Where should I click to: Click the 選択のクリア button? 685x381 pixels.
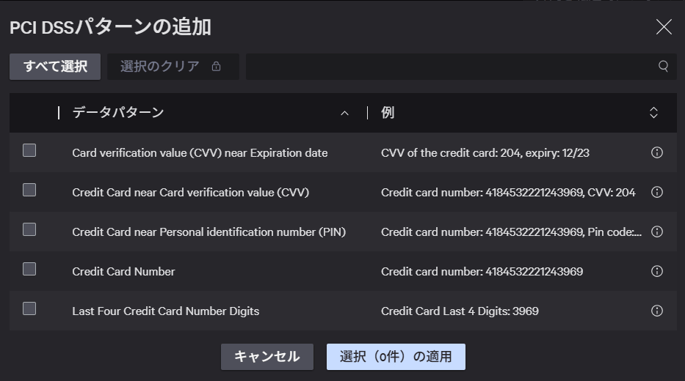(173, 67)
